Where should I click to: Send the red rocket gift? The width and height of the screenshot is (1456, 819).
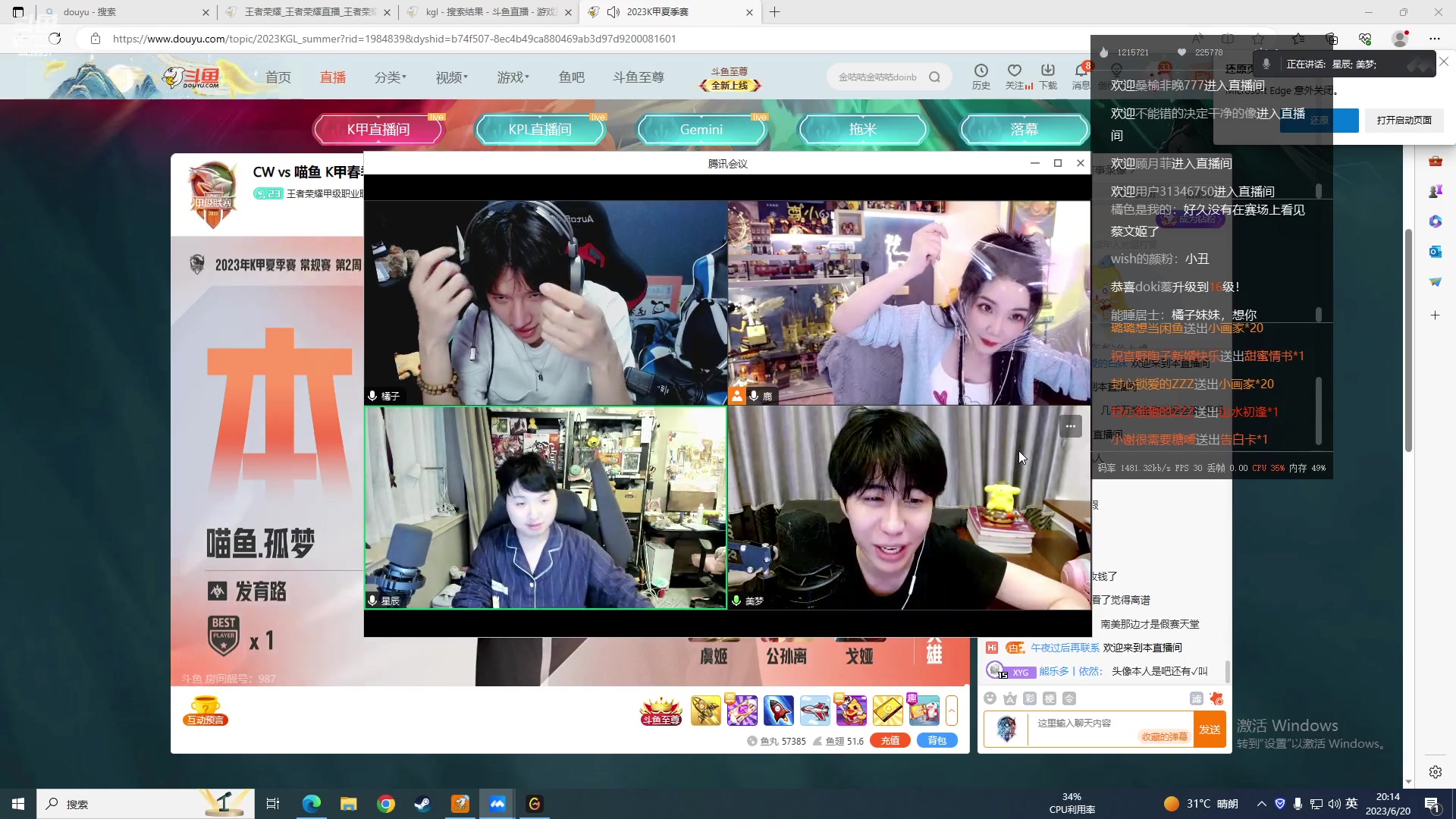778,711
